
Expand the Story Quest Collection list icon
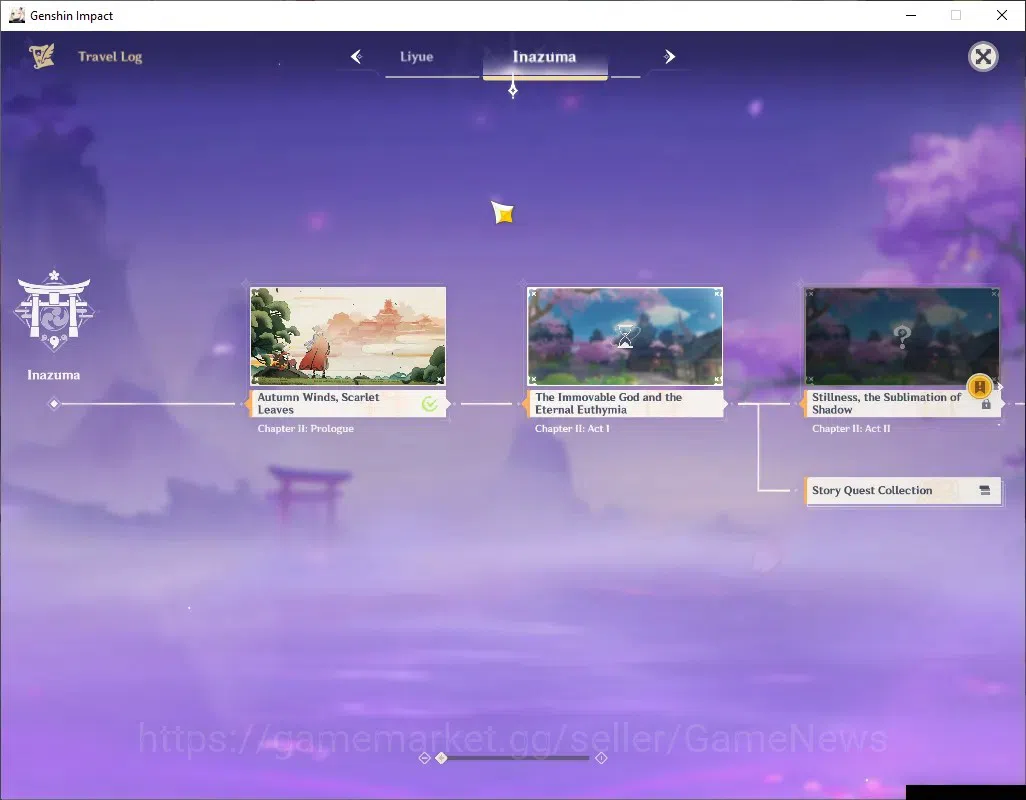[x=985, y=491]
